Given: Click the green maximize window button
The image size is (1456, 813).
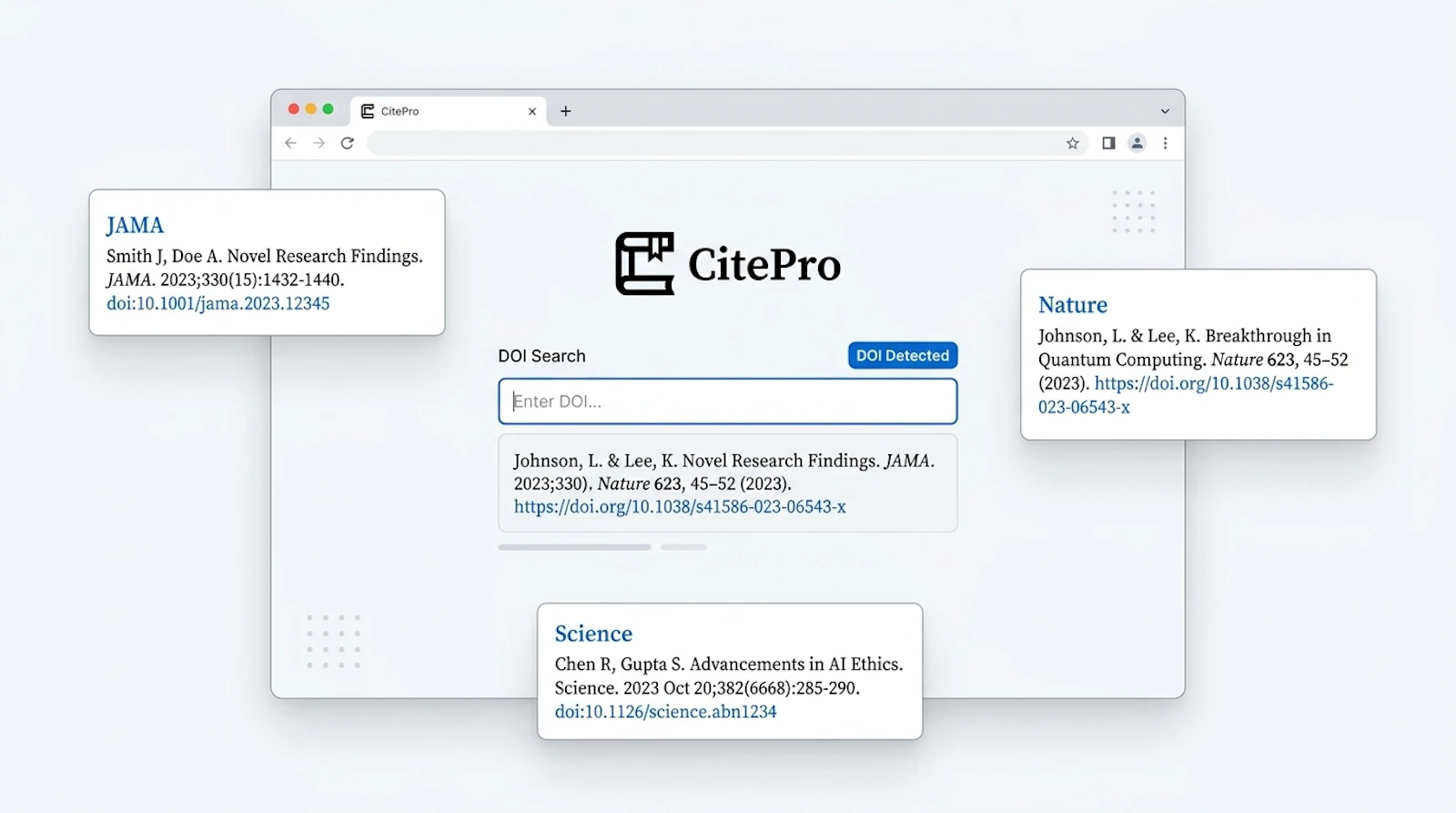Looking at the screenshot, I should [329, 109].
